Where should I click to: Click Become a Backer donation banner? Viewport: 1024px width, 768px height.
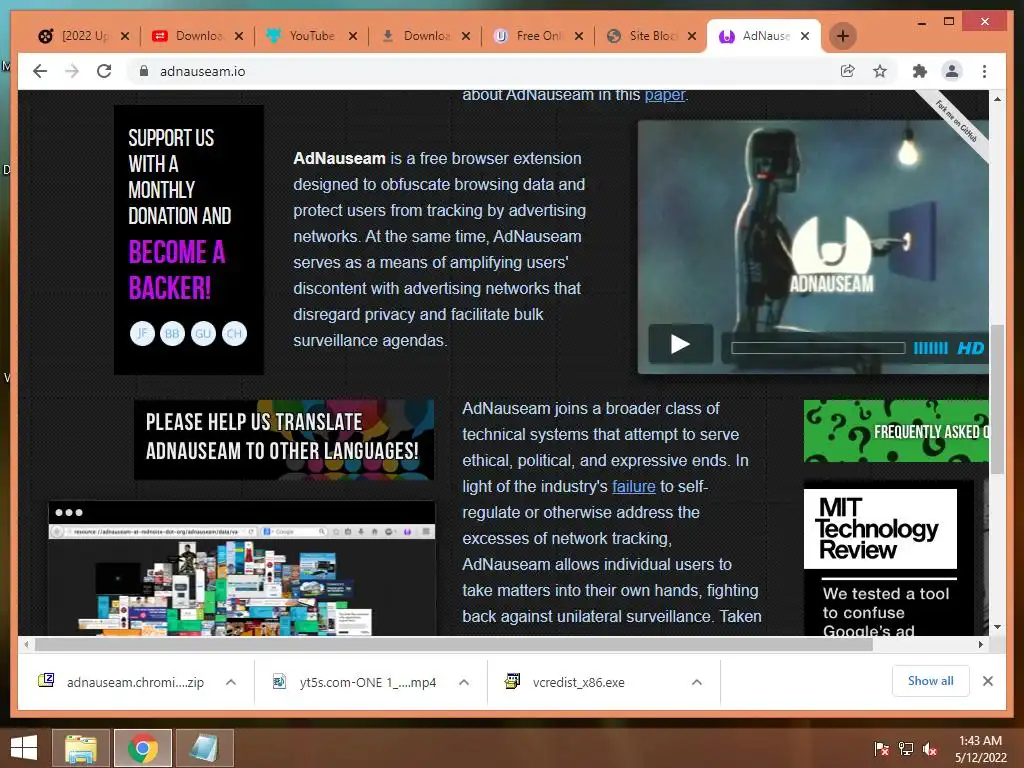[x=189, y=240]
